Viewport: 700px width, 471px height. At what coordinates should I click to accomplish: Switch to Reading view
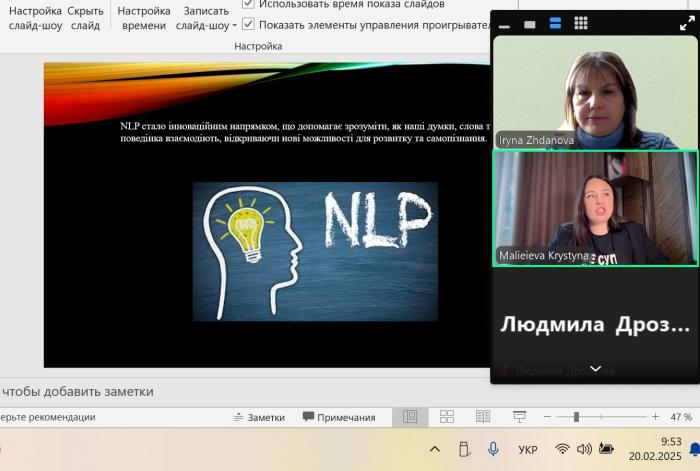pos(483,417)
